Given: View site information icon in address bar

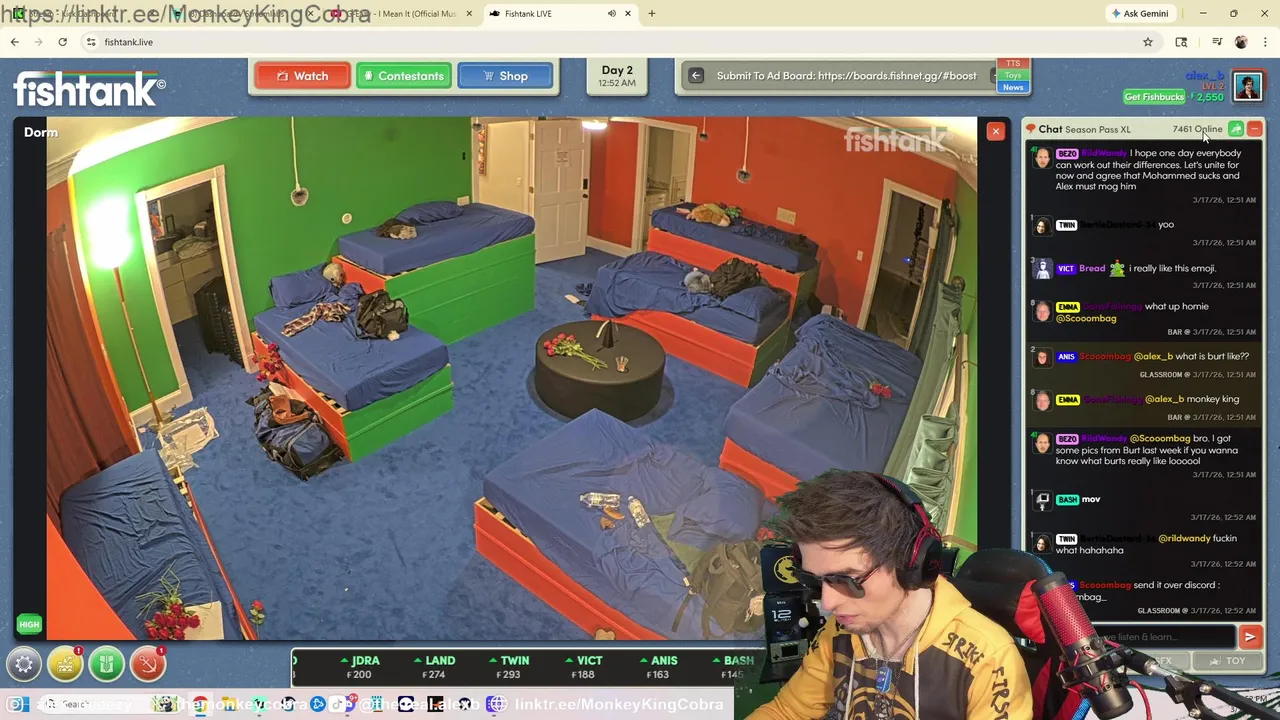Looking at the screenshot, I should (91, 42).
